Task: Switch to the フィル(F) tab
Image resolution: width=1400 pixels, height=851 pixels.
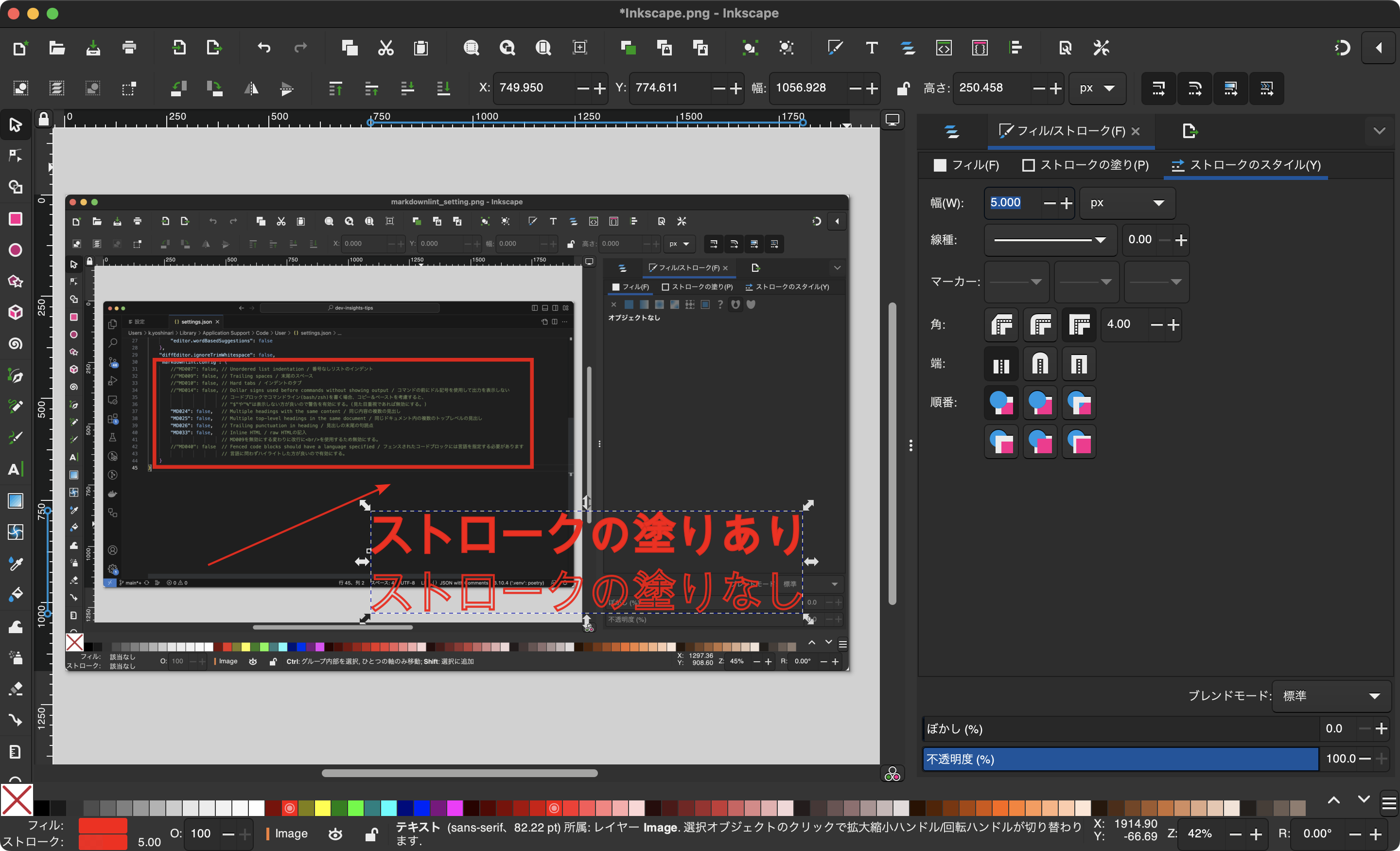Action: point(966,165)
